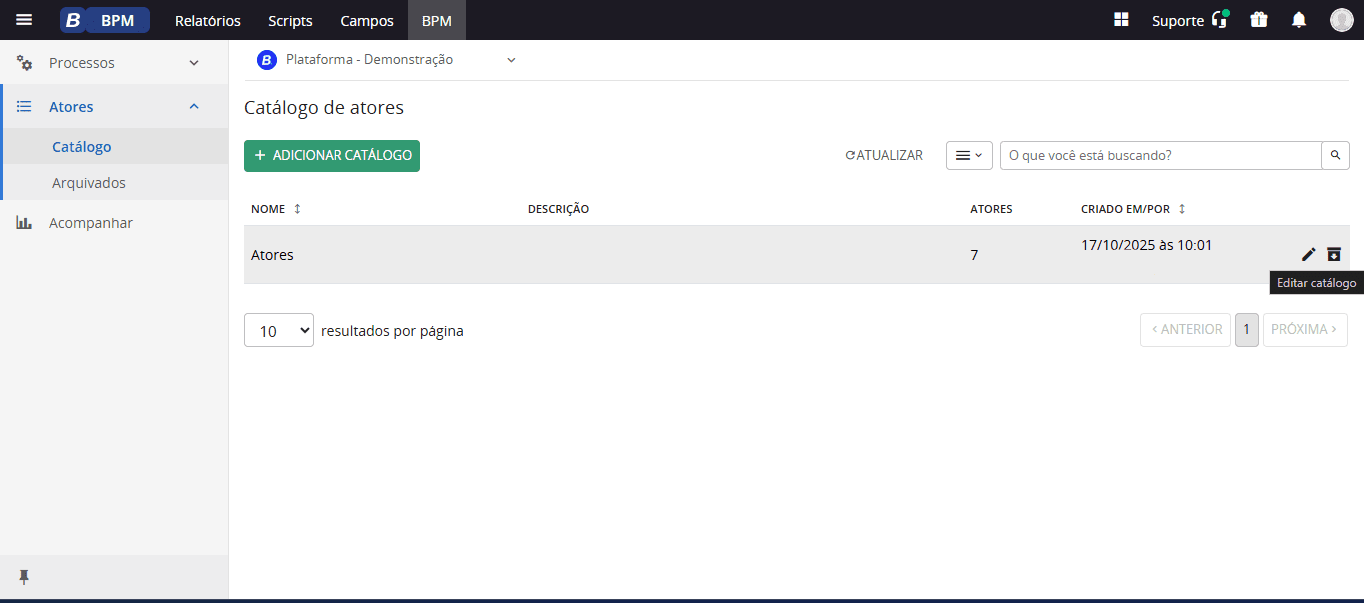Open the hamburger main menu
The height and width of the screenshot is (603, 1364).
coord(24,20)
